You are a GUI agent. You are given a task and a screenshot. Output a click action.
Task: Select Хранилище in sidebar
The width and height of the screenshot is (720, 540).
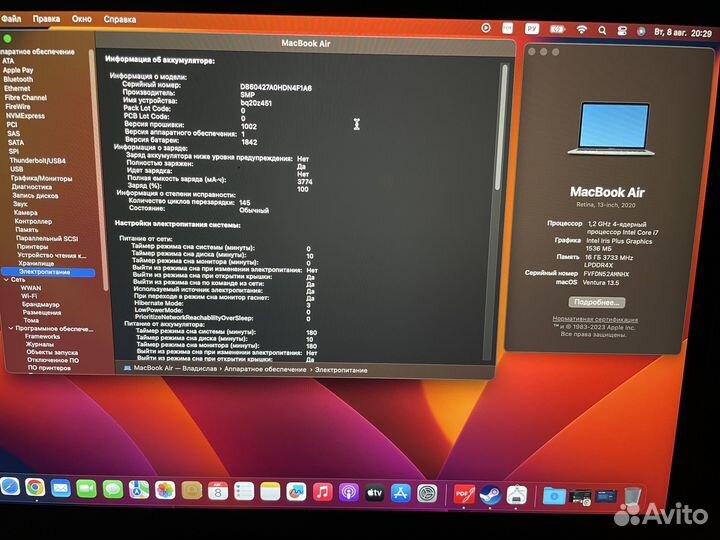pos(36,263)
